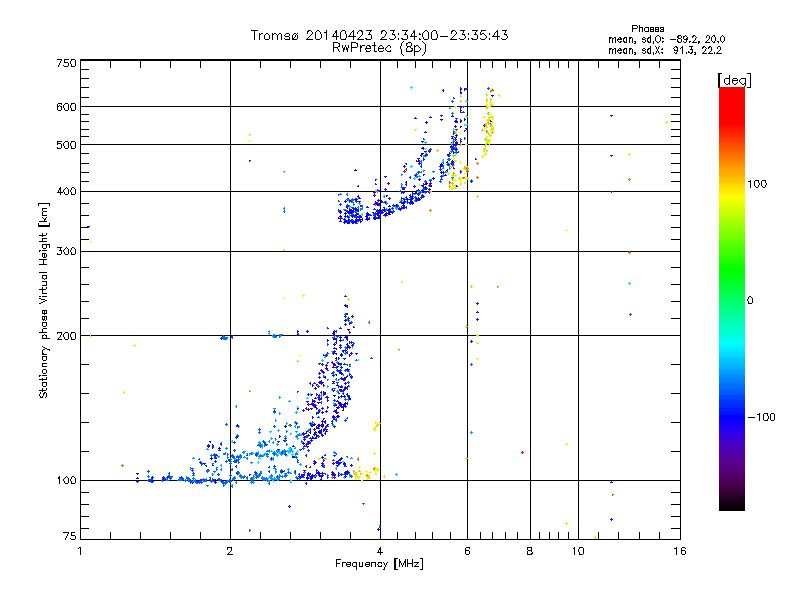Click the y-axis tick label '600'
The width and height of the screenshot is (800, 600).
pos(66,107)
